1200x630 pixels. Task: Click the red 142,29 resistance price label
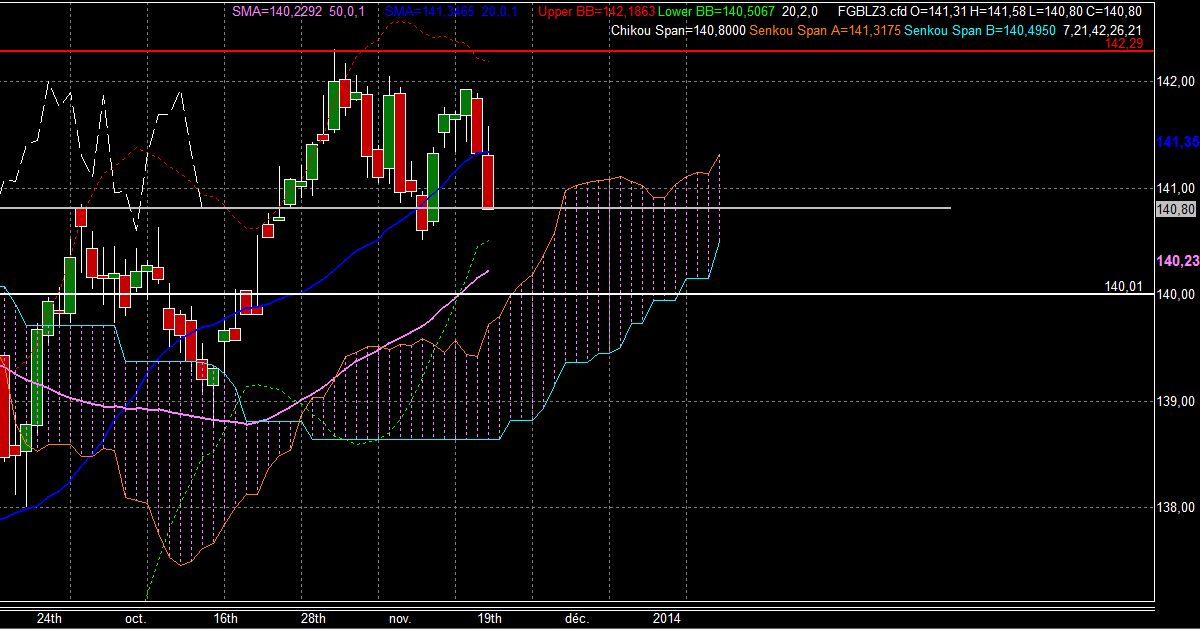1123,44
